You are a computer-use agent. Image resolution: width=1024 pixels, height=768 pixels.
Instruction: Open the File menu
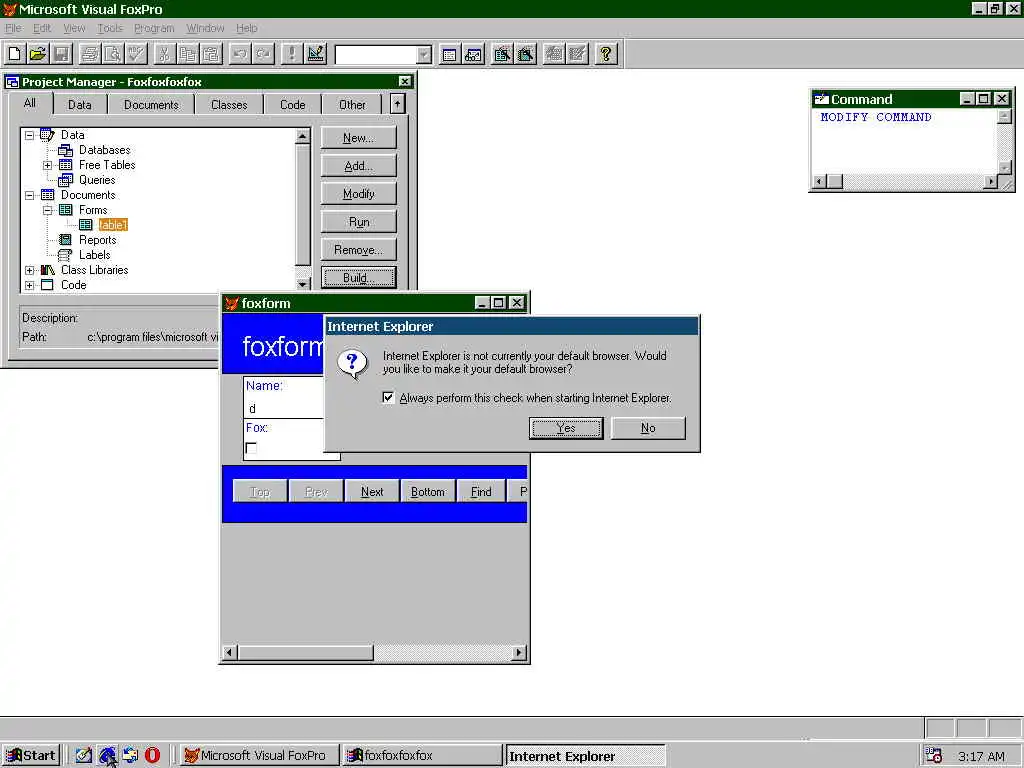(x=13, y=28)
